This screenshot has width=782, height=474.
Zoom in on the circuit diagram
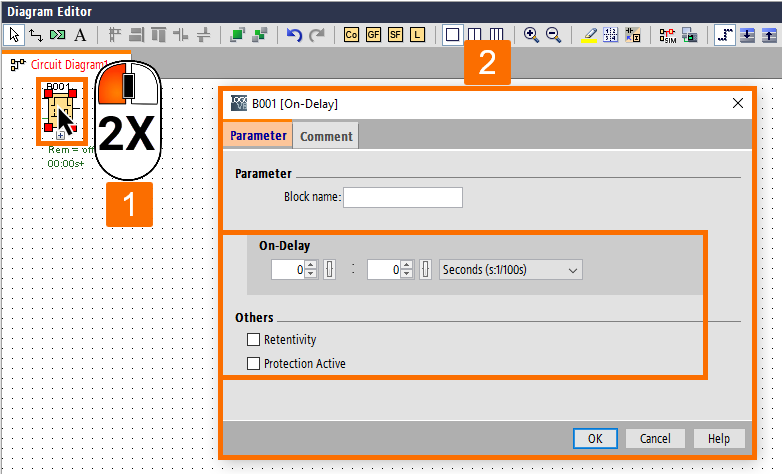531,35
